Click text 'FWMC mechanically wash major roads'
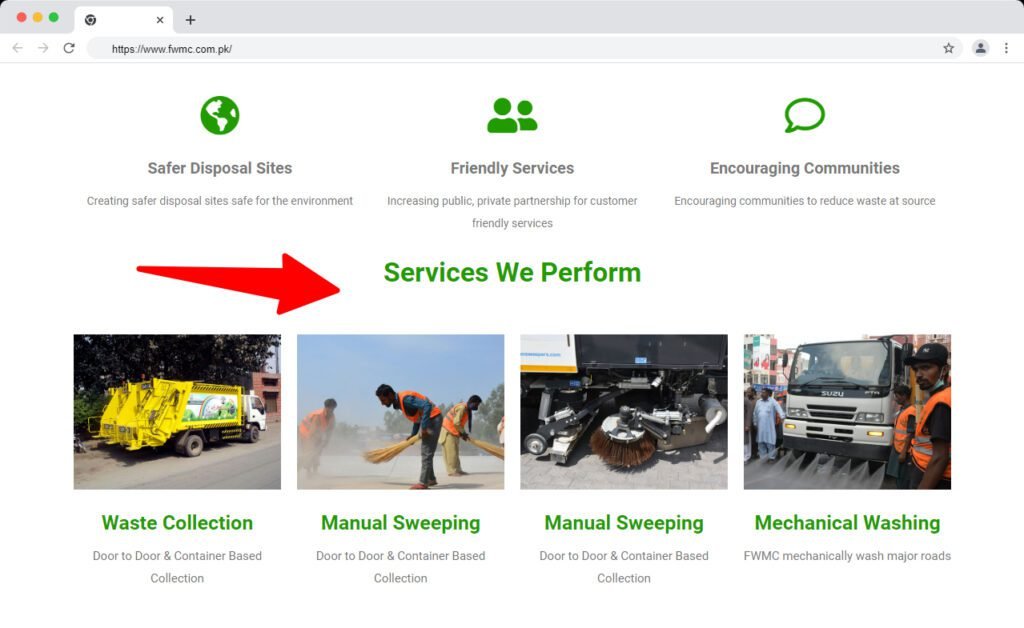 tap(847, 556)
